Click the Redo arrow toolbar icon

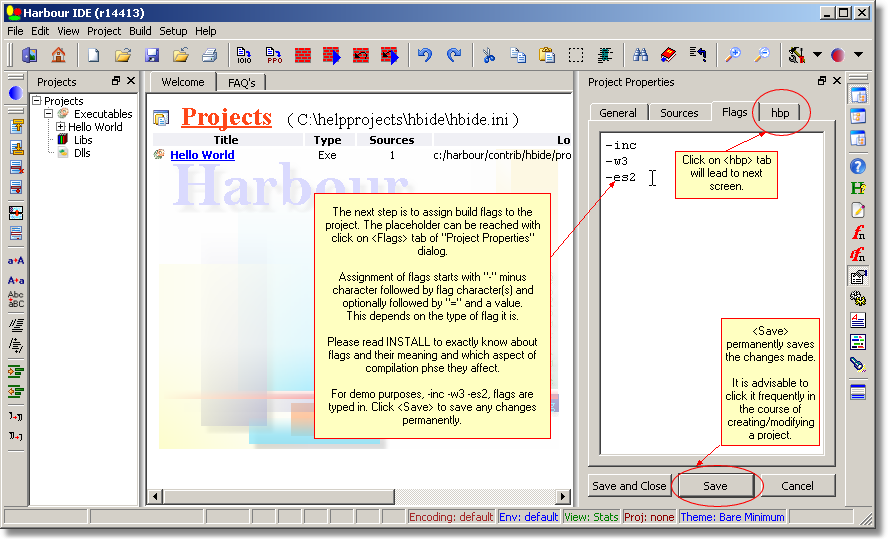[454, 55]
